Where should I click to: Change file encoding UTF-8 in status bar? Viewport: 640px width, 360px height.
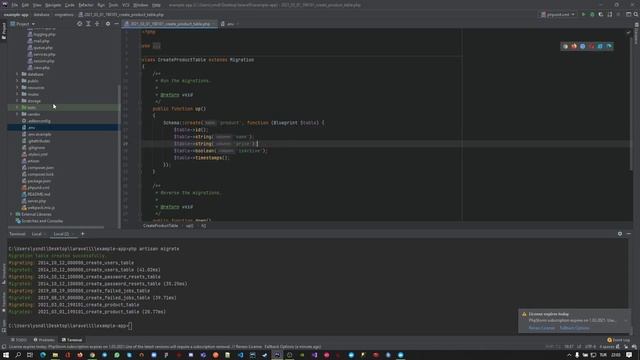click(x=591, y=347)
